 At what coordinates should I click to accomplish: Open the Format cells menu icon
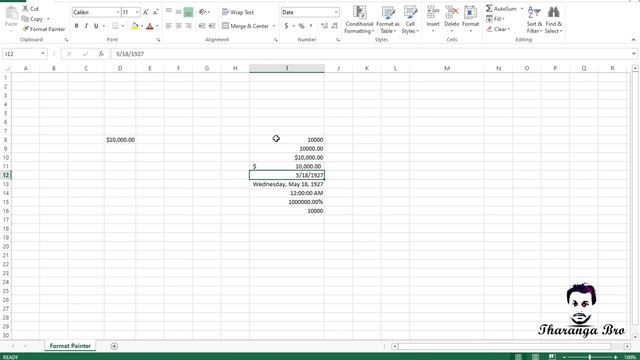coord(470,12)
